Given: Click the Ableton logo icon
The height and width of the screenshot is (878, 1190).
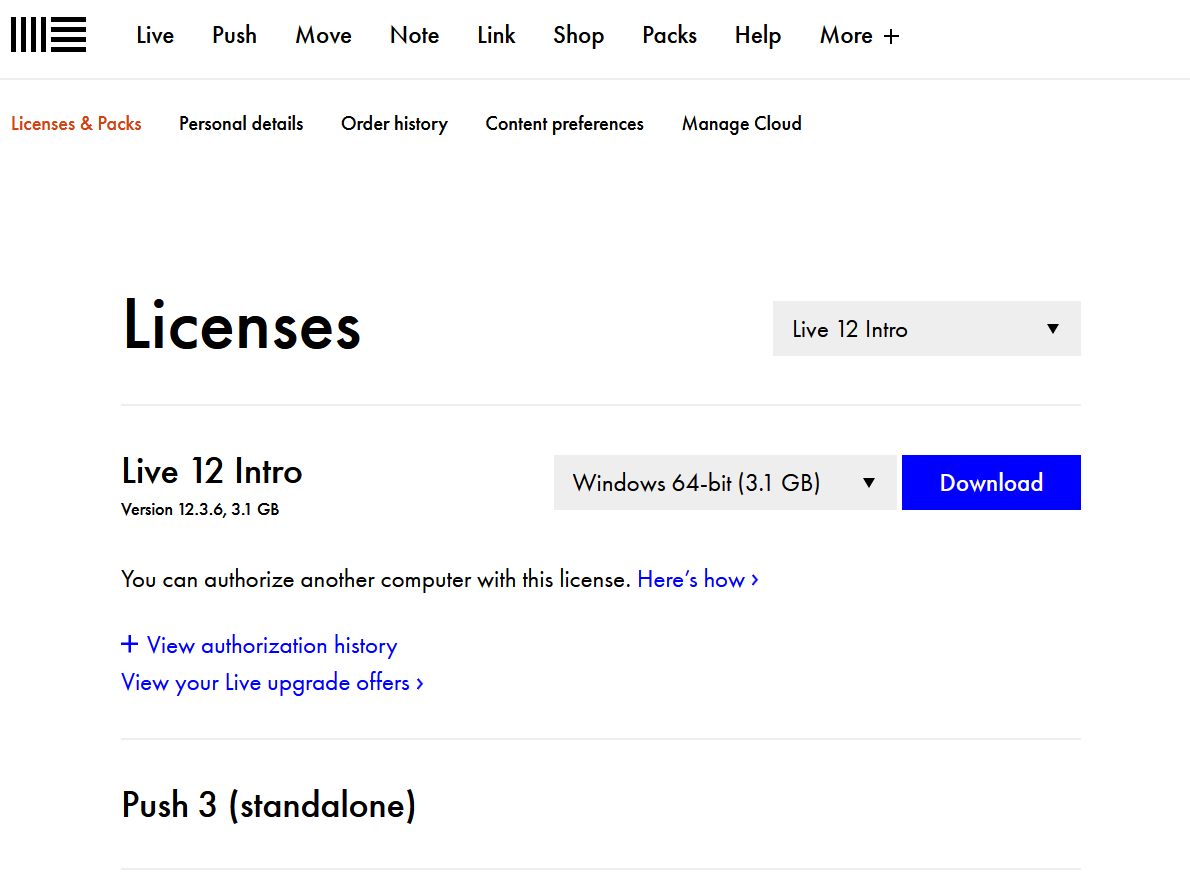Looking at the screenshot, I should [x=48, y=35].
